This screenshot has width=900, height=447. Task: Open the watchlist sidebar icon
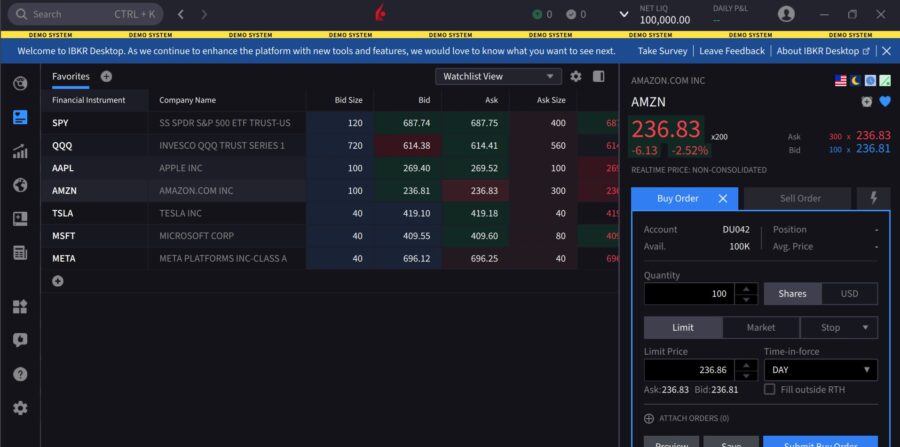pos(20,118)
